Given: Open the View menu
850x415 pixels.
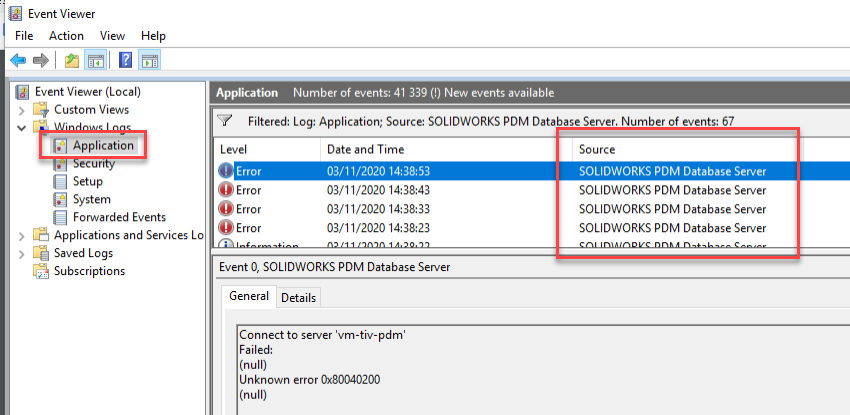Looking at the screenshot, I should tap(112, 36).
